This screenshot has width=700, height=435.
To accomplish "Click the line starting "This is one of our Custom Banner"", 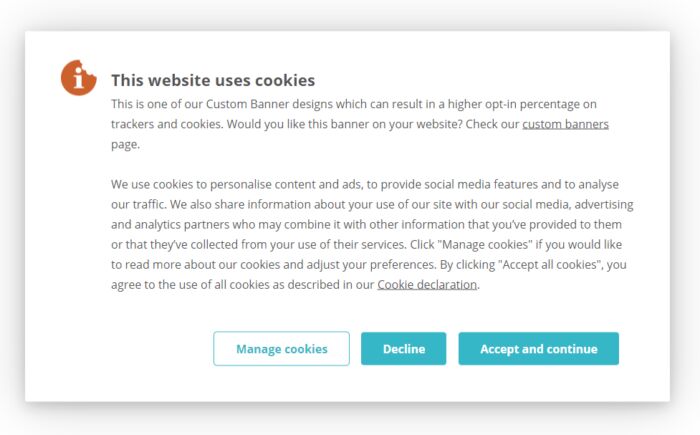I will (x=353, y=104).
